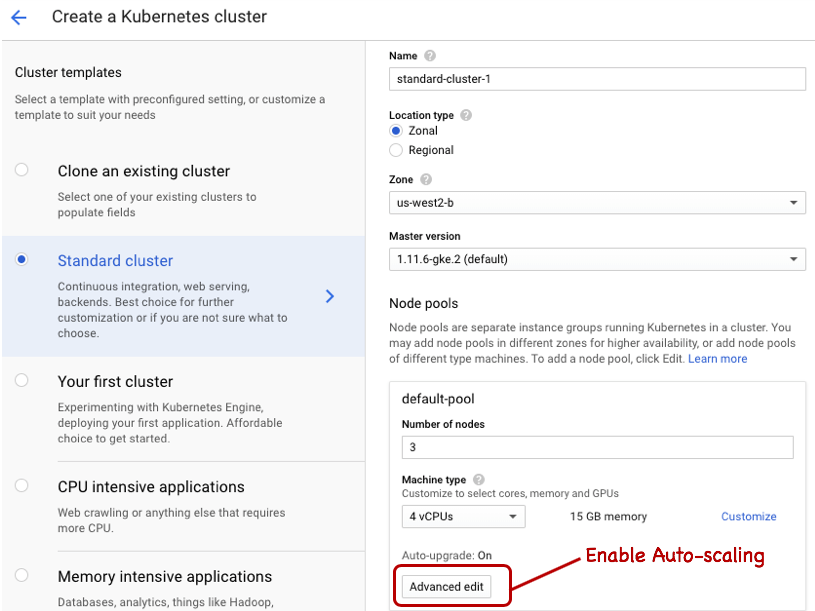This screenshot has height=611, width=815.
Task: Select Your first cluster radio
Action: (x=21, y=380)
